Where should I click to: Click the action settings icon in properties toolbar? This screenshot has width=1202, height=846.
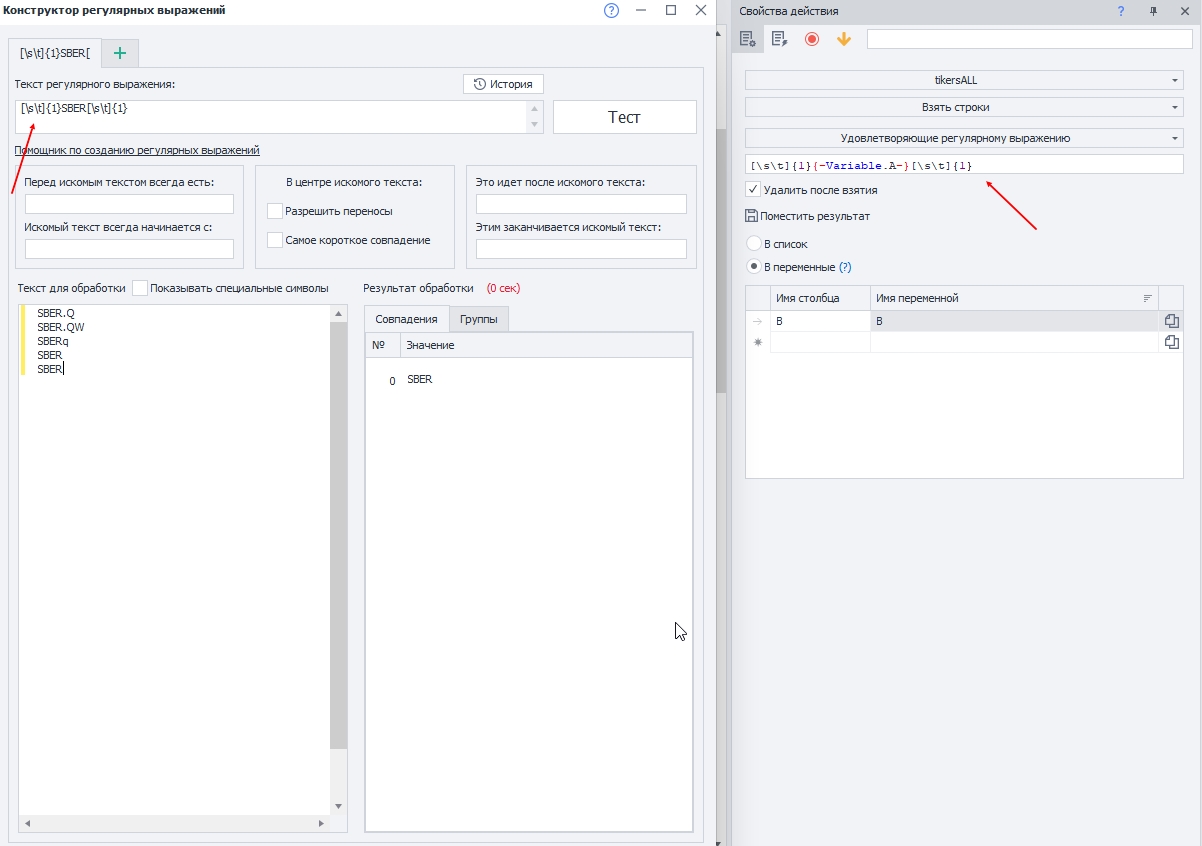click(x=746, y=39)
